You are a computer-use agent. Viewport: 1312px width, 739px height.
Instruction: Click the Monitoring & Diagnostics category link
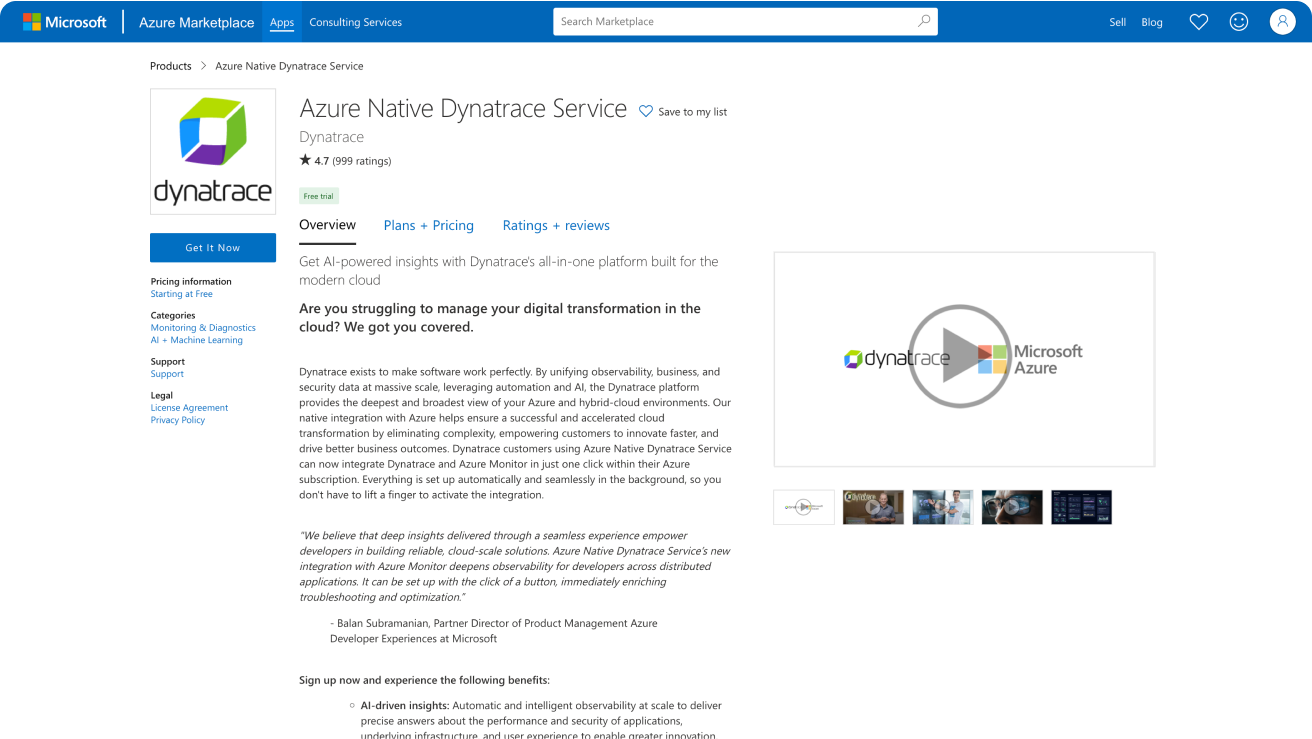coord(203,328)
